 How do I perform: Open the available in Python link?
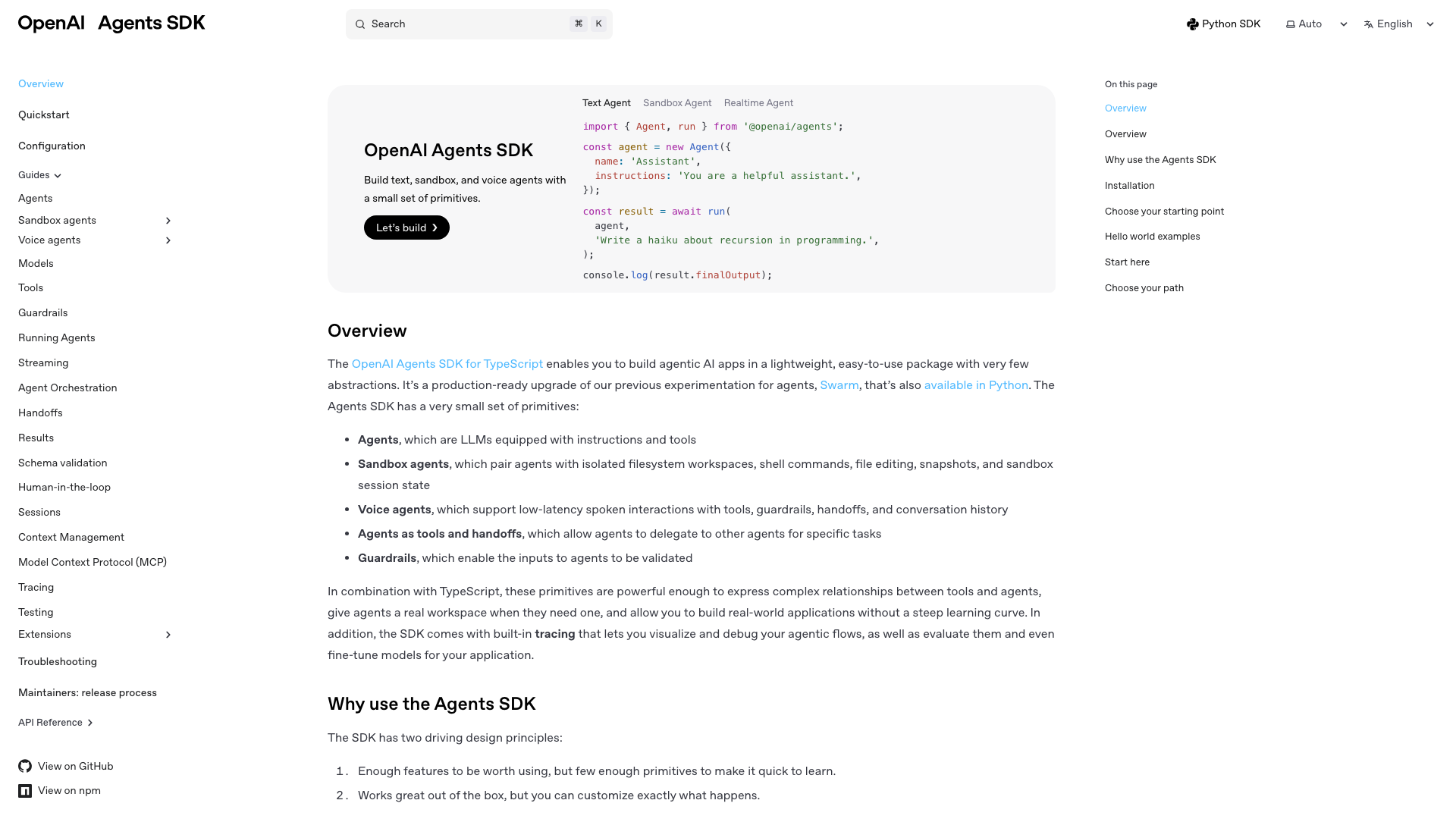point(976,385)
